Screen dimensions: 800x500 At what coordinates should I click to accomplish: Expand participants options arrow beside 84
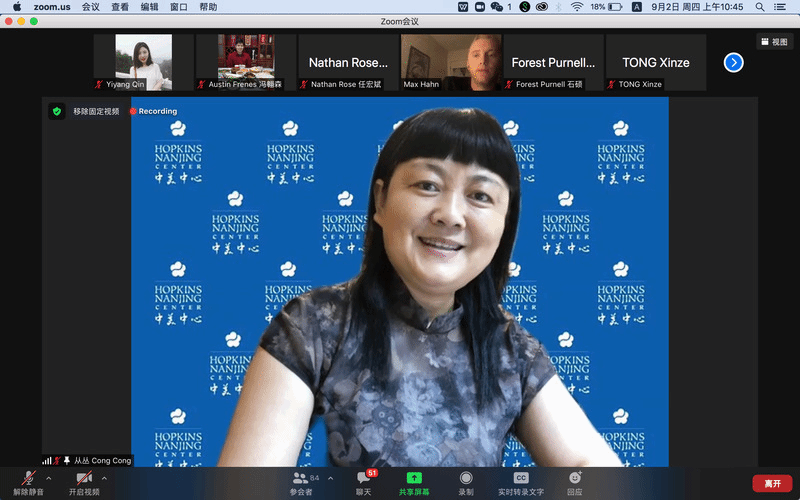[x=331, y=478]
